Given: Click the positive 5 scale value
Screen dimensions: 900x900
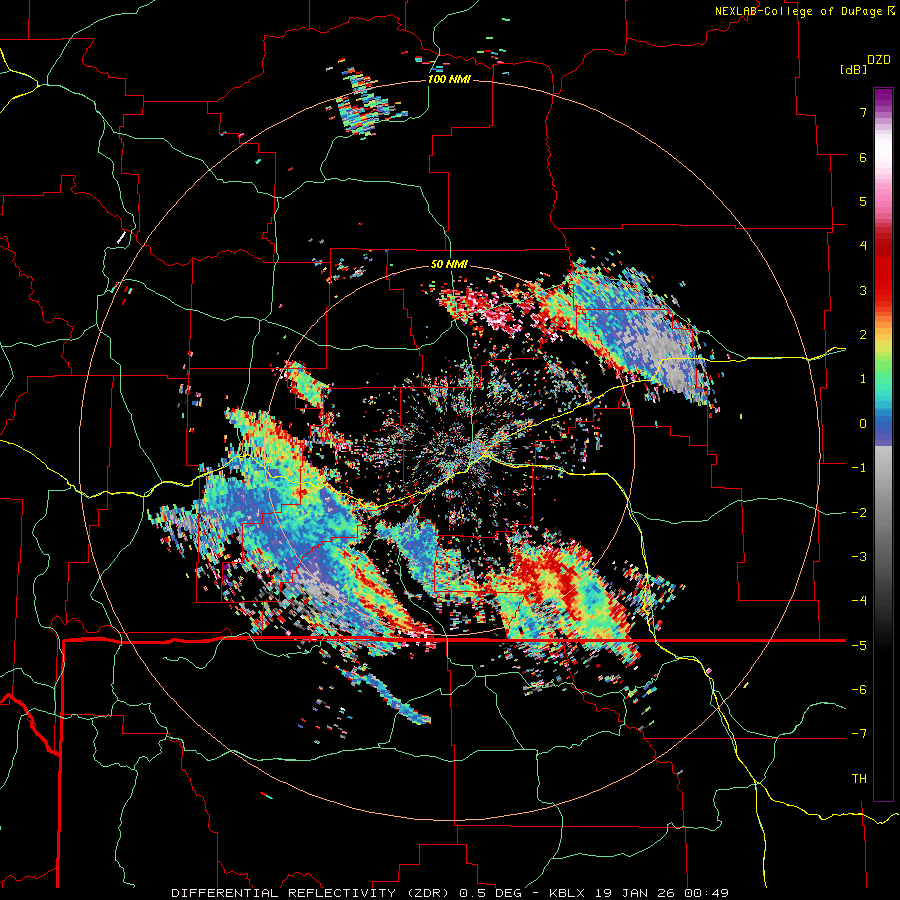Looking at the screenshot, I should coord(863,201).
